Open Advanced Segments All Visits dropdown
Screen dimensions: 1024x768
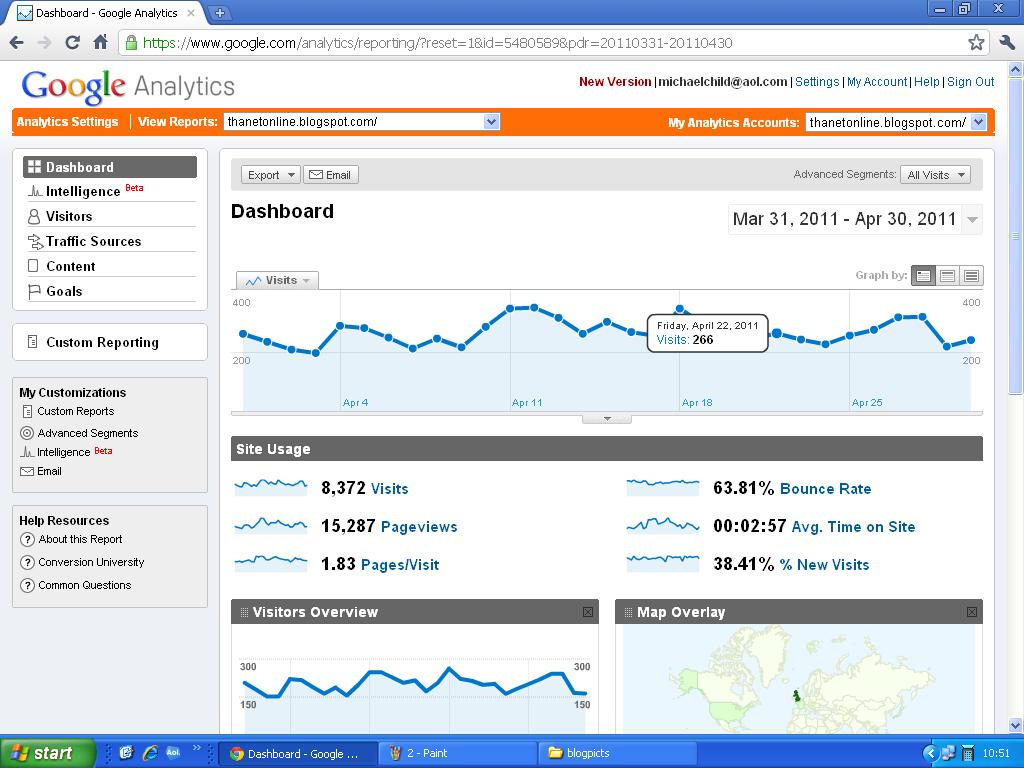tap(935, 175)
